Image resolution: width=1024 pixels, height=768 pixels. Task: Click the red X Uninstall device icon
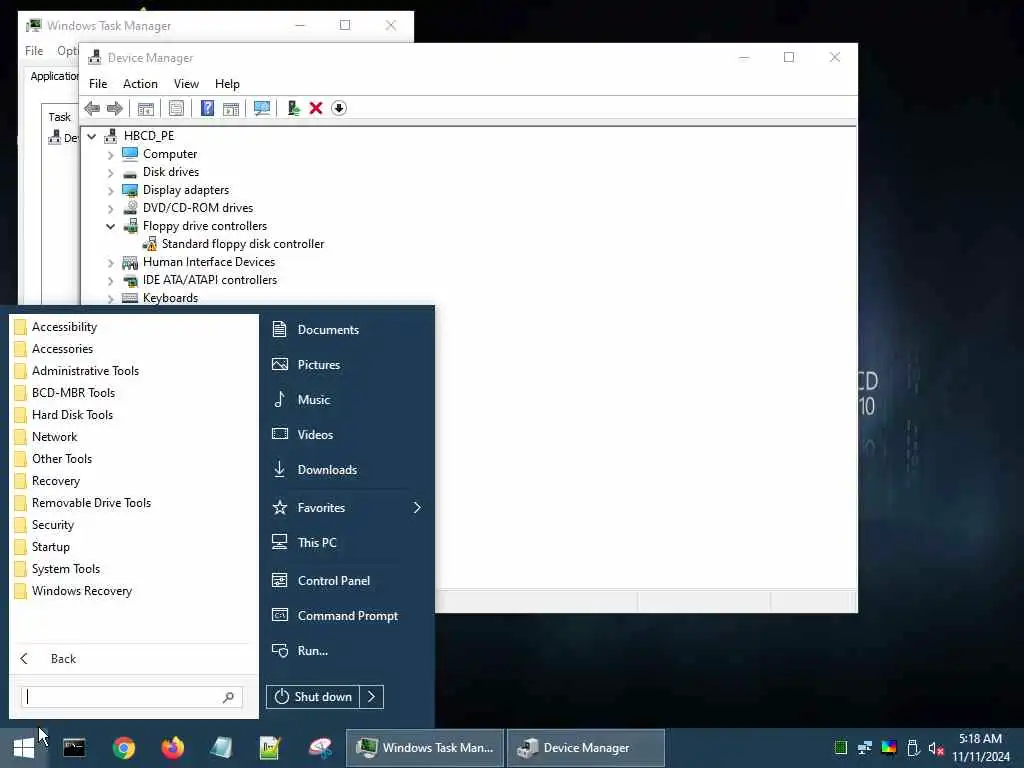coord(316,108)
